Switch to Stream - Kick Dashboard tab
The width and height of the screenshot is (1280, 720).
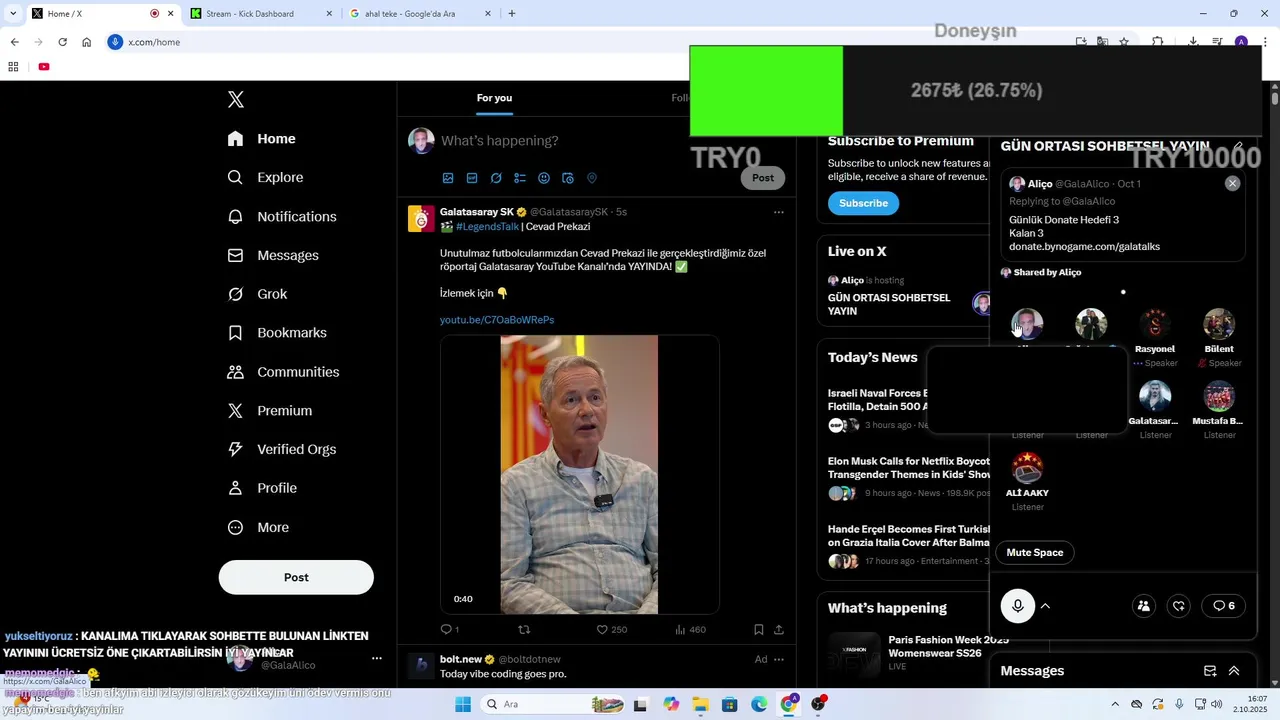(260, 14)
